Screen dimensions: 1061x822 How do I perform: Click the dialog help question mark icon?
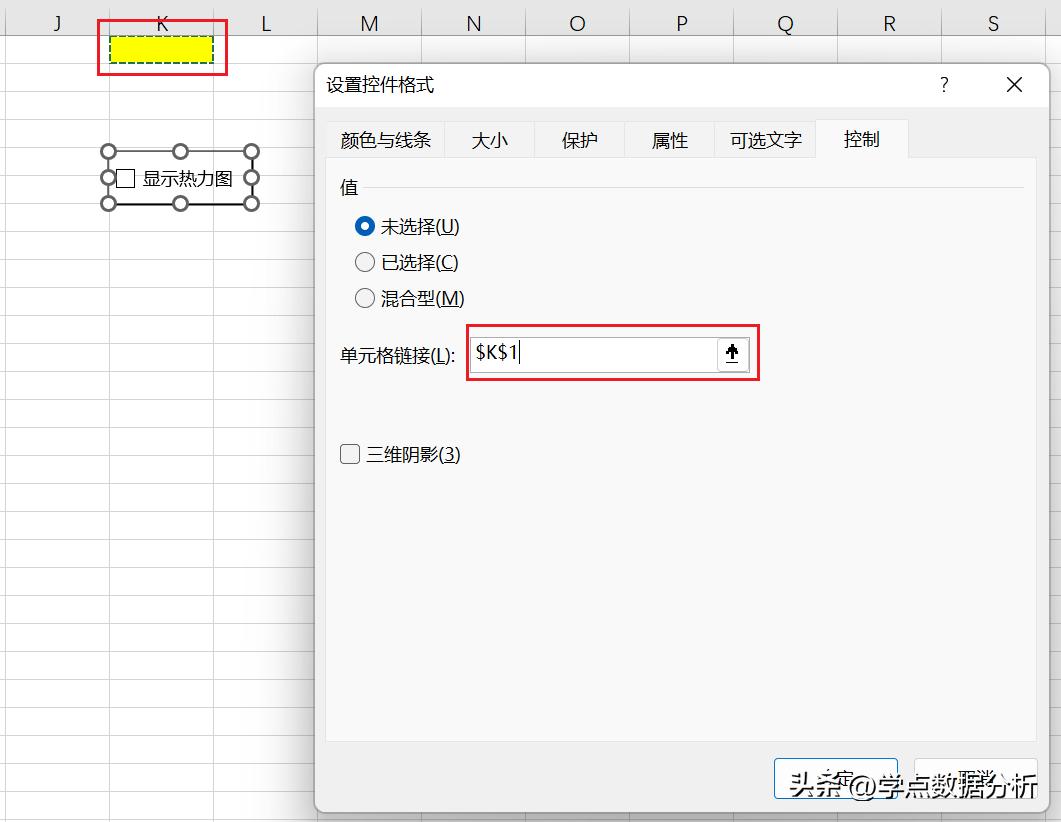click(x=943, y=85)
